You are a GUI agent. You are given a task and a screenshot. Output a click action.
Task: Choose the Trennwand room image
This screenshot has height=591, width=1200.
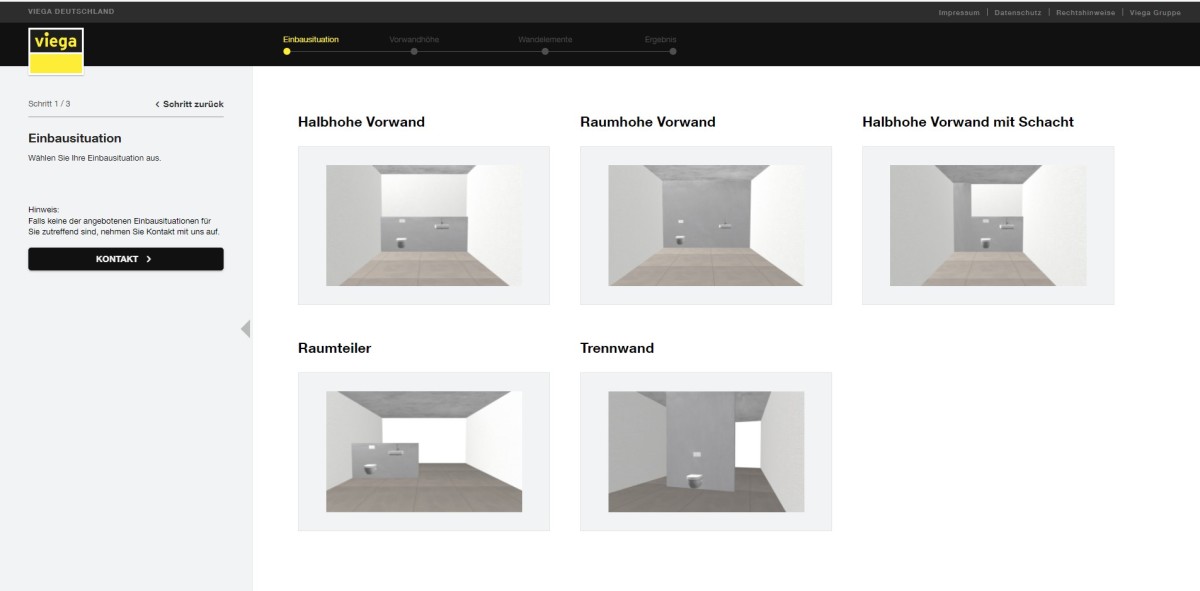tap(706, 451)
